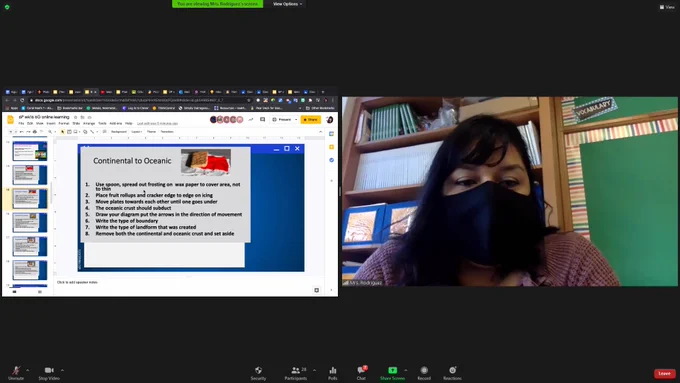Image resolution: width=680 pixels, height=383 pixels.
Task: Open Help menu in Slides
Action: tap(129, 124)
